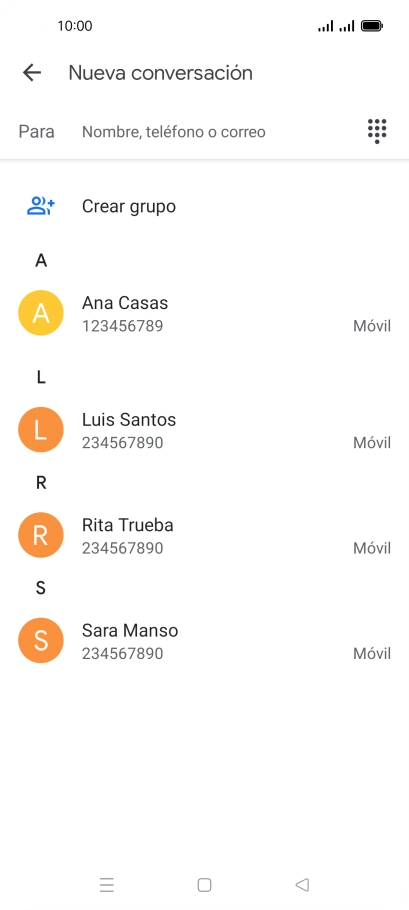This screenshot has width=409, height=910.
Task: Choose Sara Manso contact name
Action: click(130, 630)
